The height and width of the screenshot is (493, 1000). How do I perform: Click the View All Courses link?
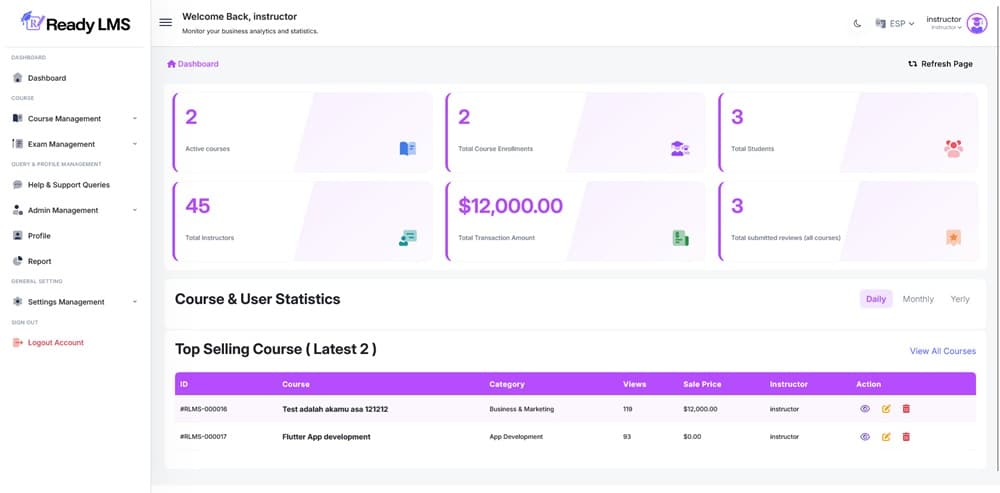(942, 351)
